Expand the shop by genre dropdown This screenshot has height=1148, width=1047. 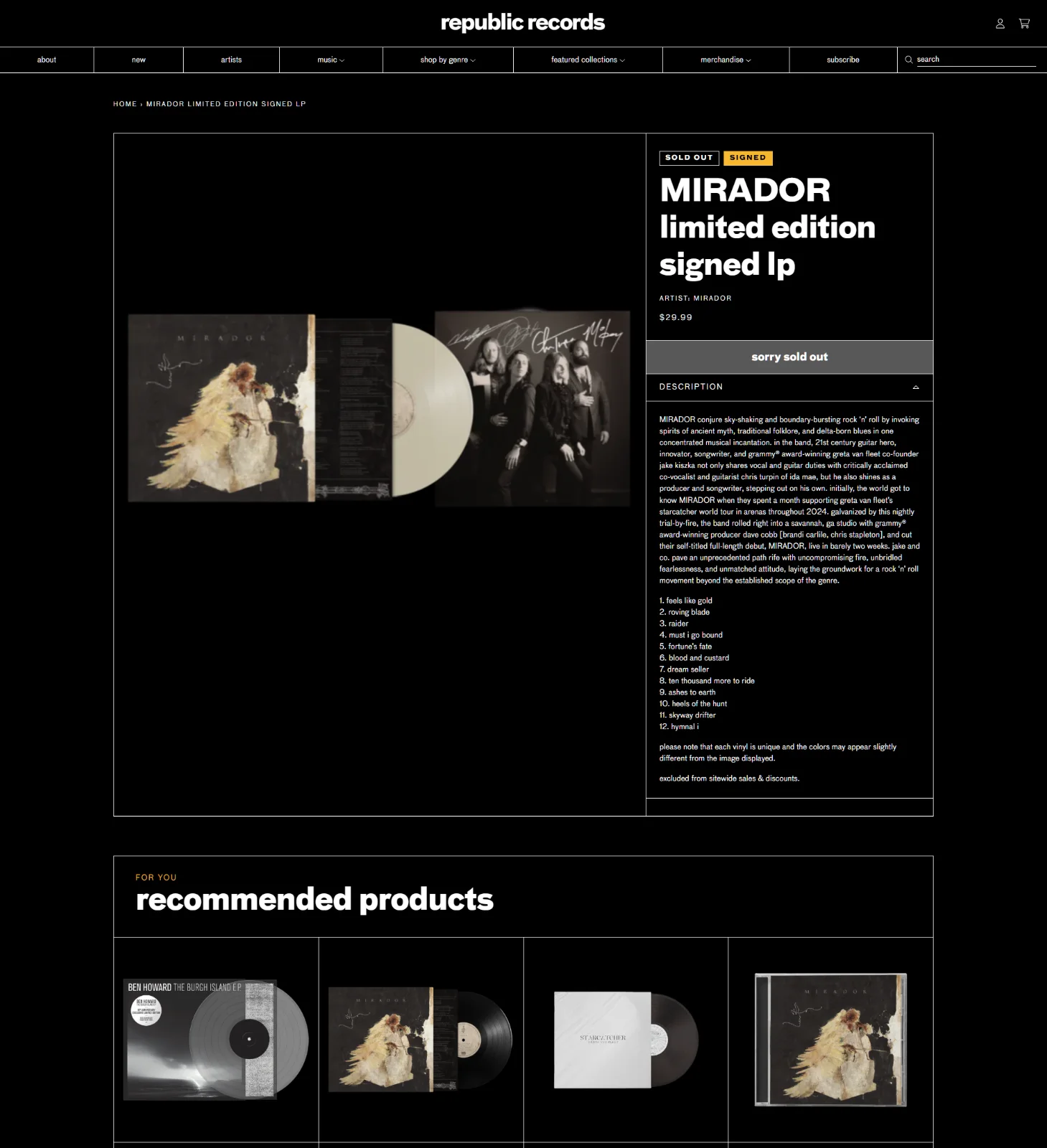[448, 60]
